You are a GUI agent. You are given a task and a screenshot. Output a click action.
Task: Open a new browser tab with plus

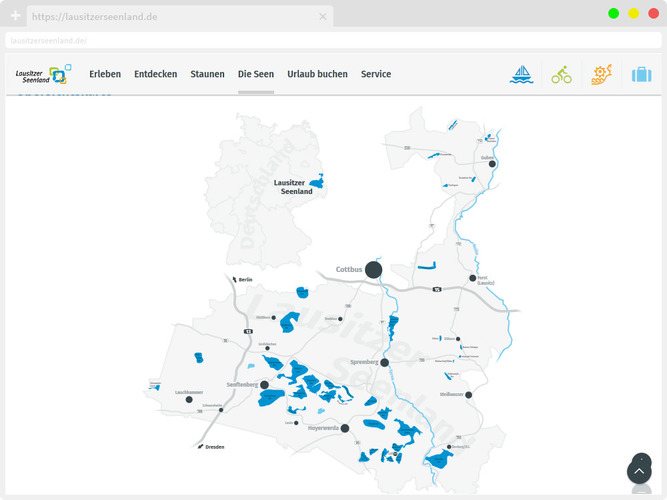(15, 17)
